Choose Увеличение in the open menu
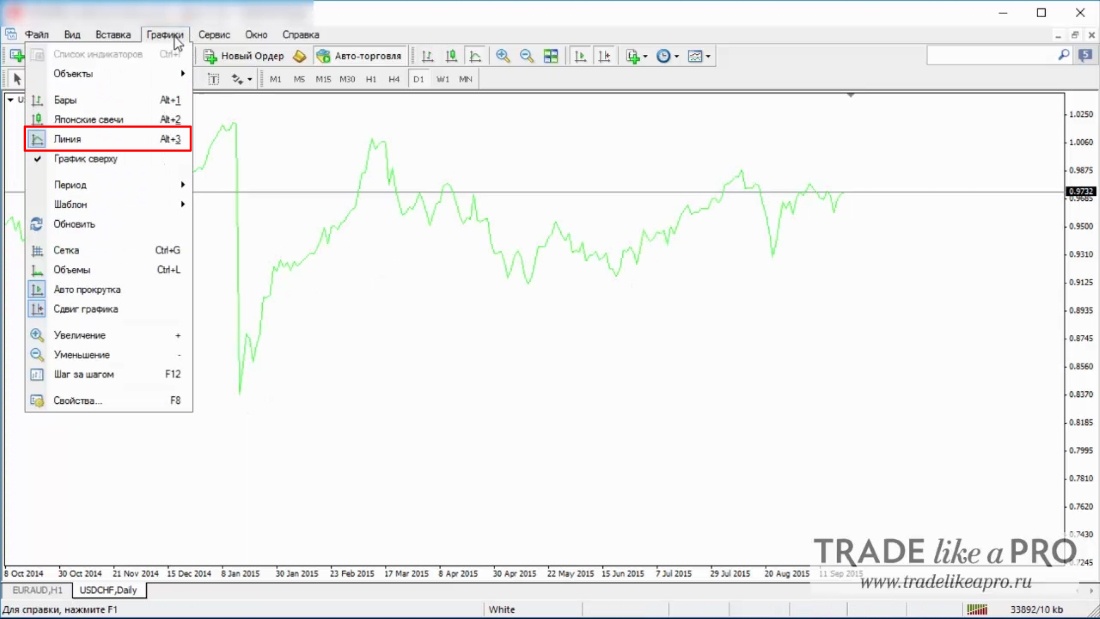This screenshot has height=619, width=1100. [x=109, y=335]
